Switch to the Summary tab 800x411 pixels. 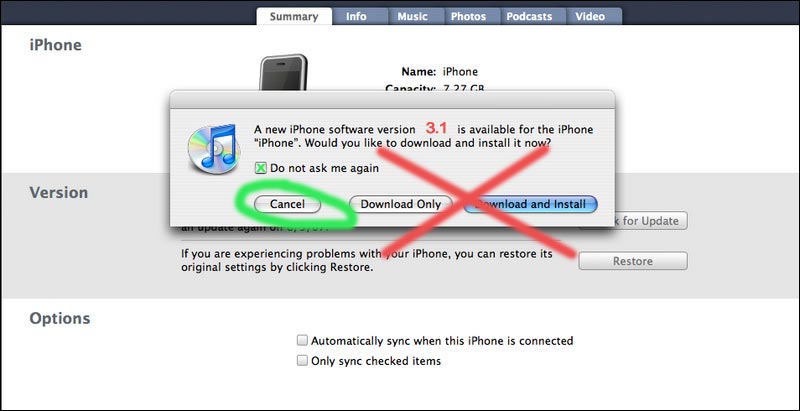pos(294,16)
